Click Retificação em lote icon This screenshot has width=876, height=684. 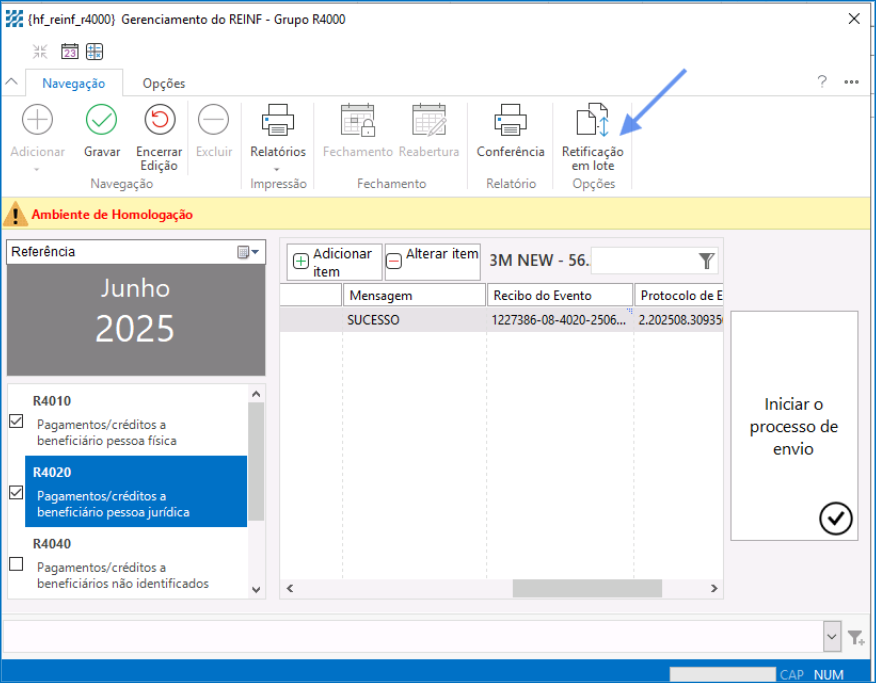(592, 121)
